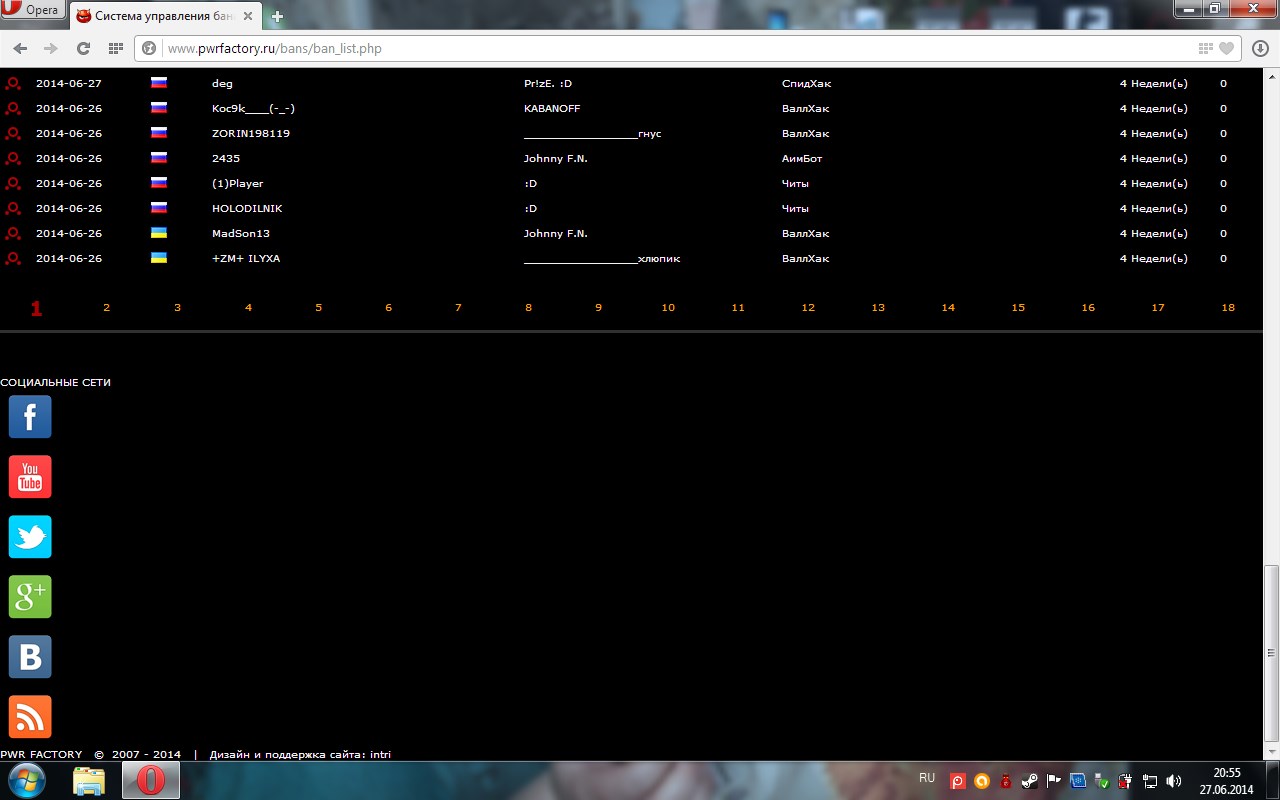Open the Windows Start menu

(26, 779)
